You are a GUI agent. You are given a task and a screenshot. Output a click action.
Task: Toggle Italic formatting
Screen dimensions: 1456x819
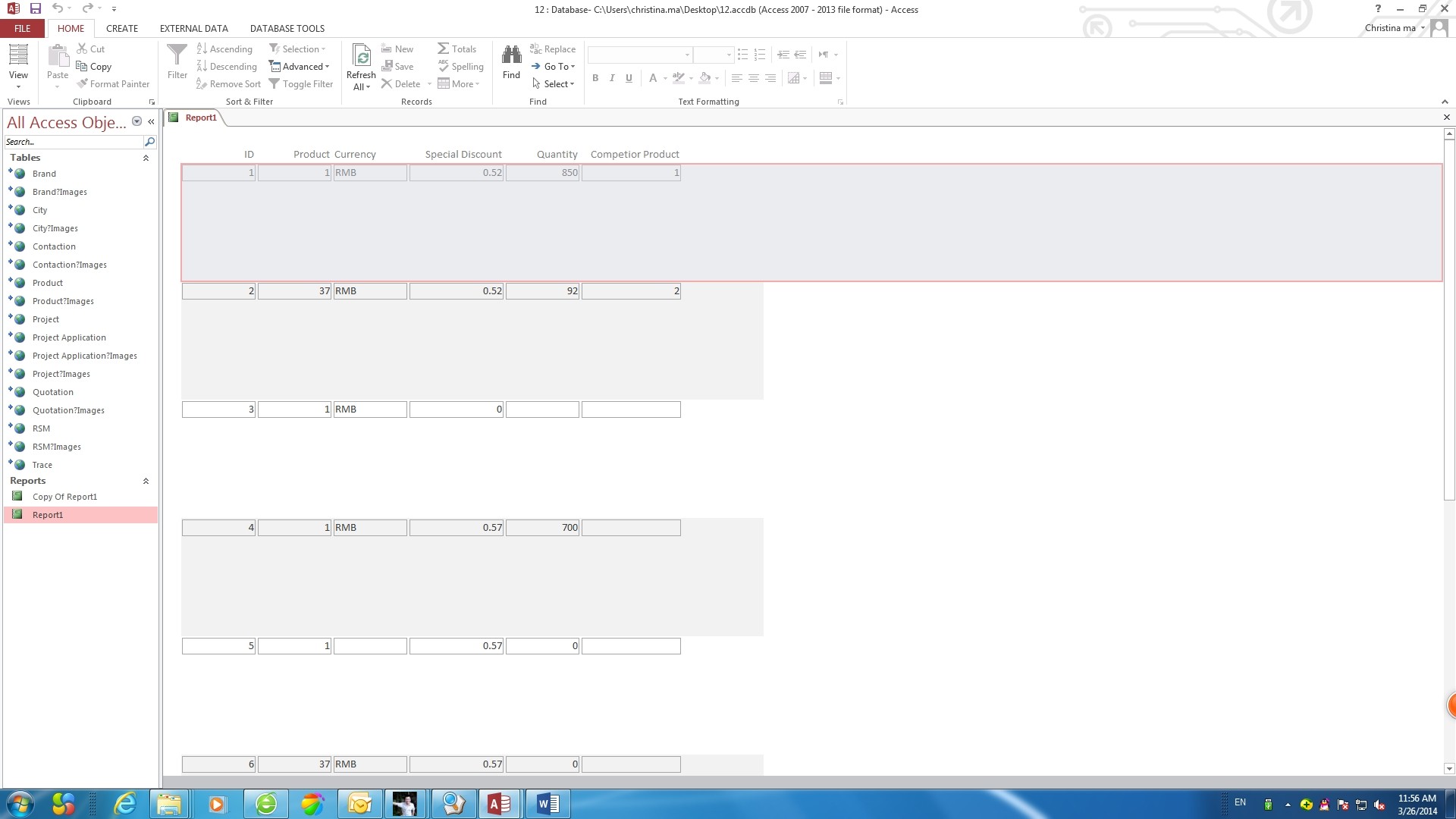click(612, 78)
